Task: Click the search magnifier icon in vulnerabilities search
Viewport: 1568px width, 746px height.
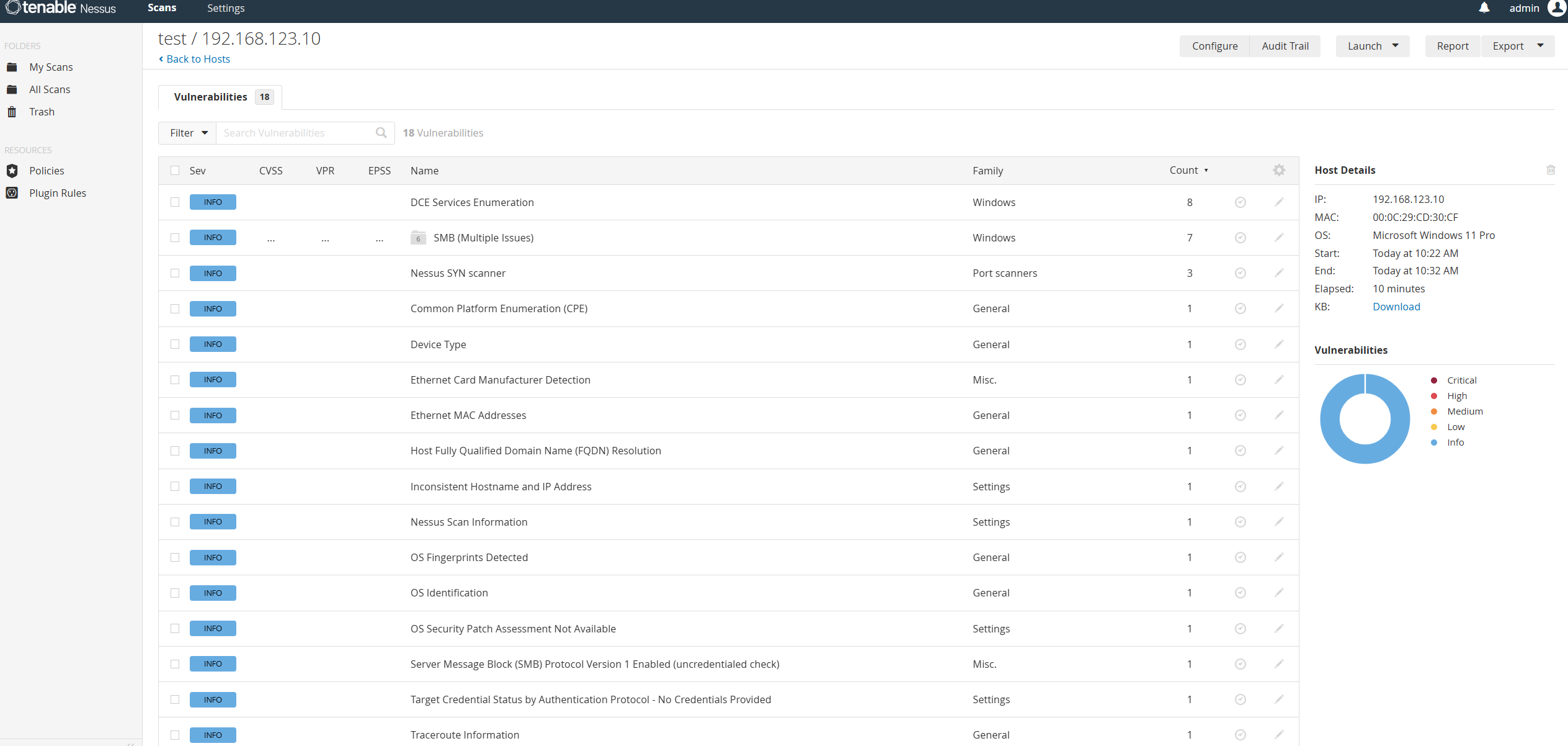Action: [x=381, y=133]
